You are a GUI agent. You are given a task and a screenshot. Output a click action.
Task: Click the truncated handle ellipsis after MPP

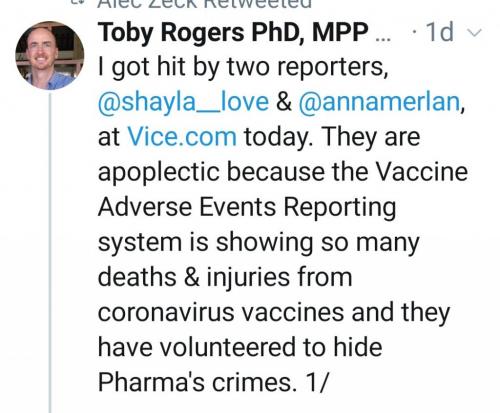coord(382,39)
